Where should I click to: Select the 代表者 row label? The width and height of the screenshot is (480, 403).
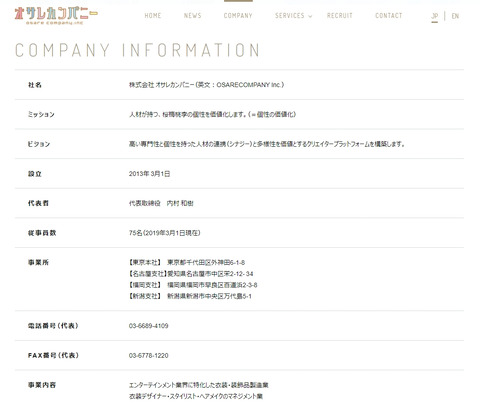pyautogui.click(x=38, y=203)
